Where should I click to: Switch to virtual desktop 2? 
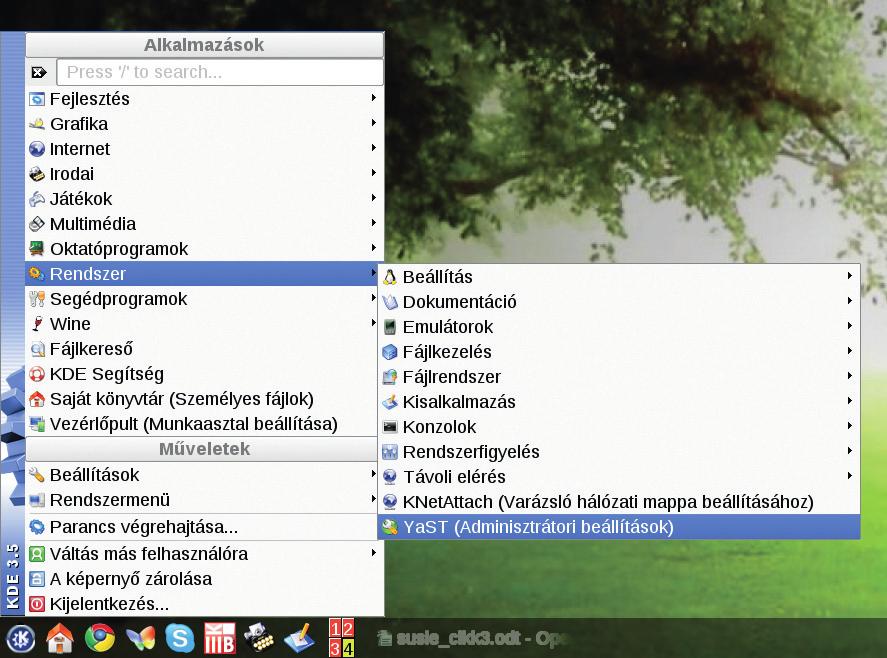pos(348,628)
